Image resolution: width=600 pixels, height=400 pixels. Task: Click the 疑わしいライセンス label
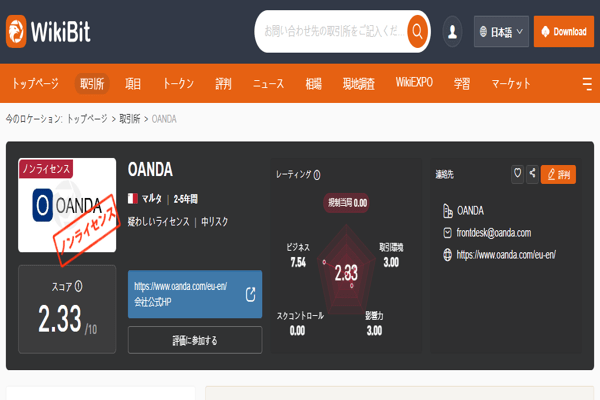point(158,222)
